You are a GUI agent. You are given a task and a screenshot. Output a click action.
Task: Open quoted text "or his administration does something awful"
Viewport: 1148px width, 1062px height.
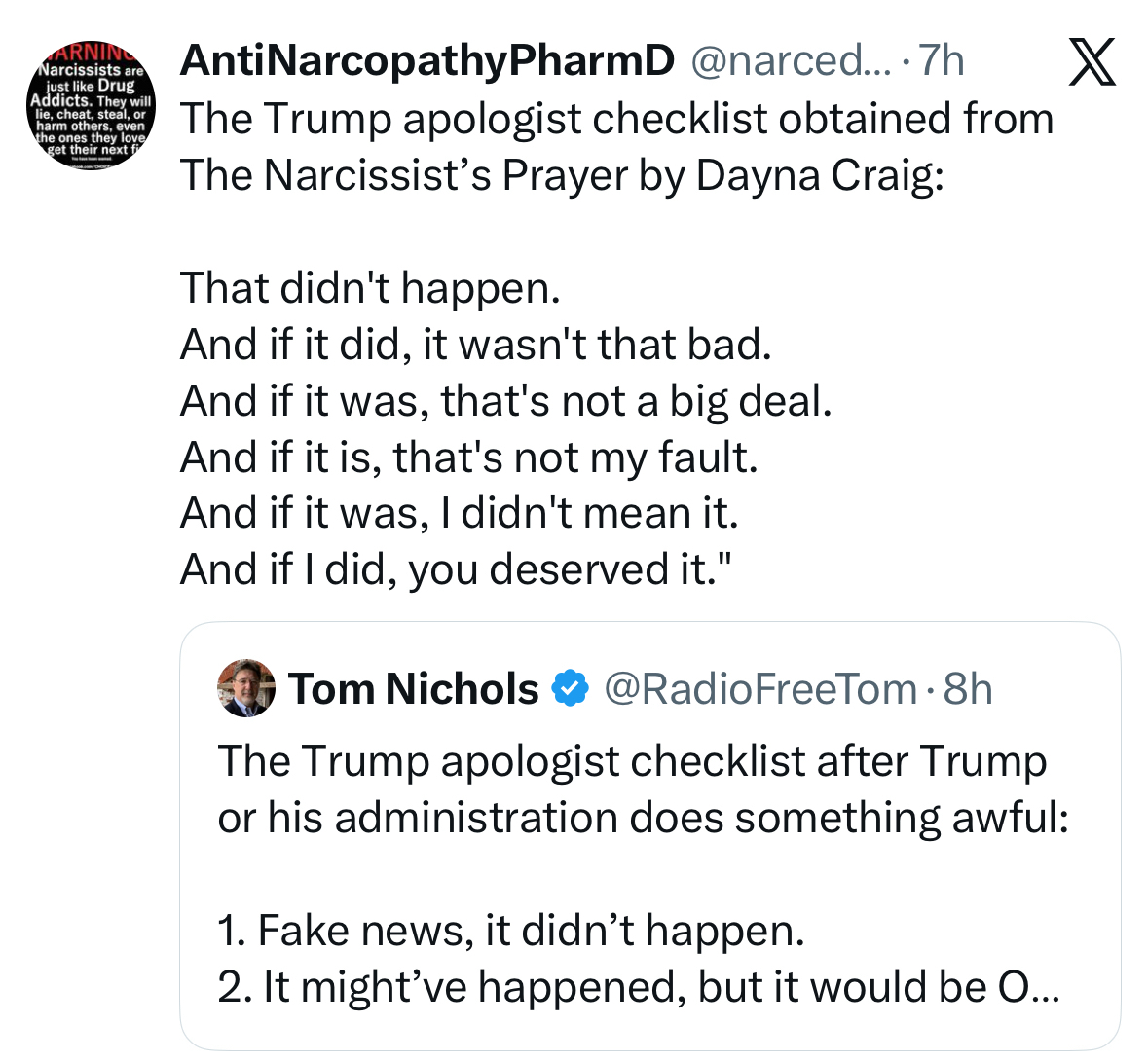(x=643, y=818)
